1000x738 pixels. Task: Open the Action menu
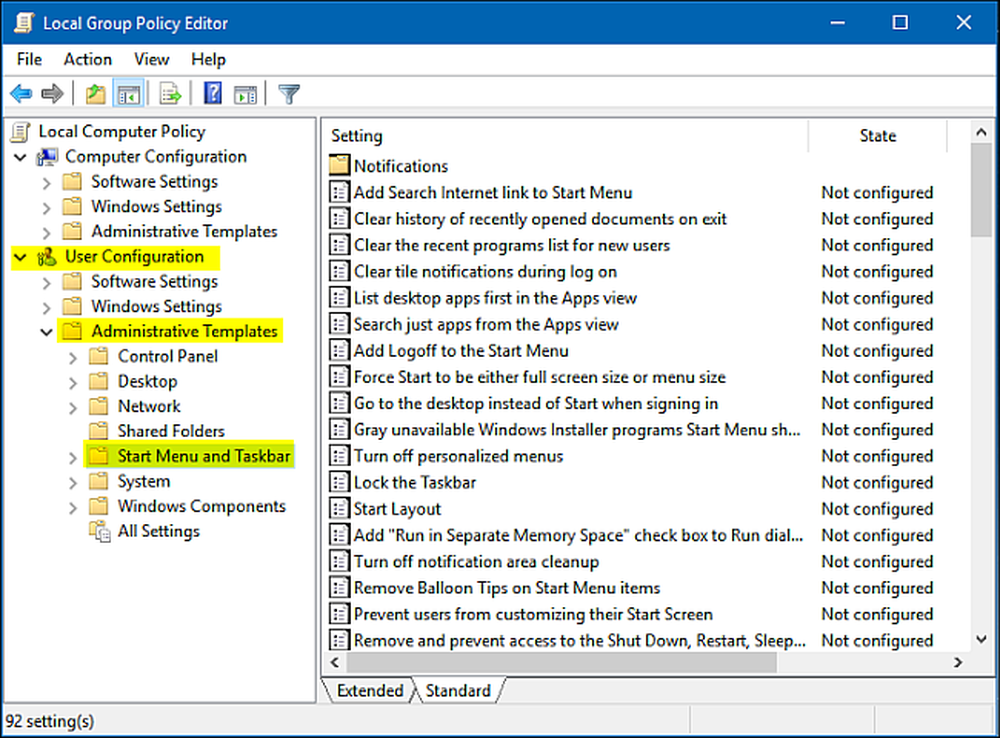point(87,59)
